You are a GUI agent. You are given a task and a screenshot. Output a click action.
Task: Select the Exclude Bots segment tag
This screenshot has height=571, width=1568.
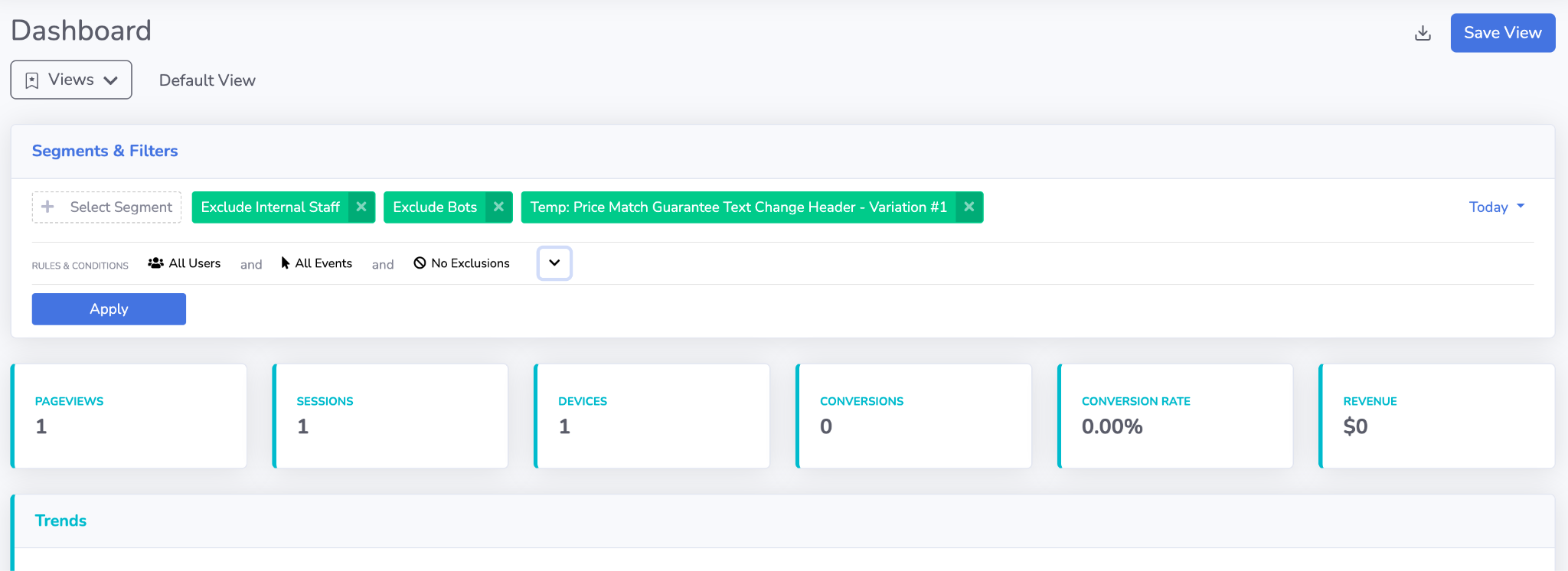(x=434, y=207)
